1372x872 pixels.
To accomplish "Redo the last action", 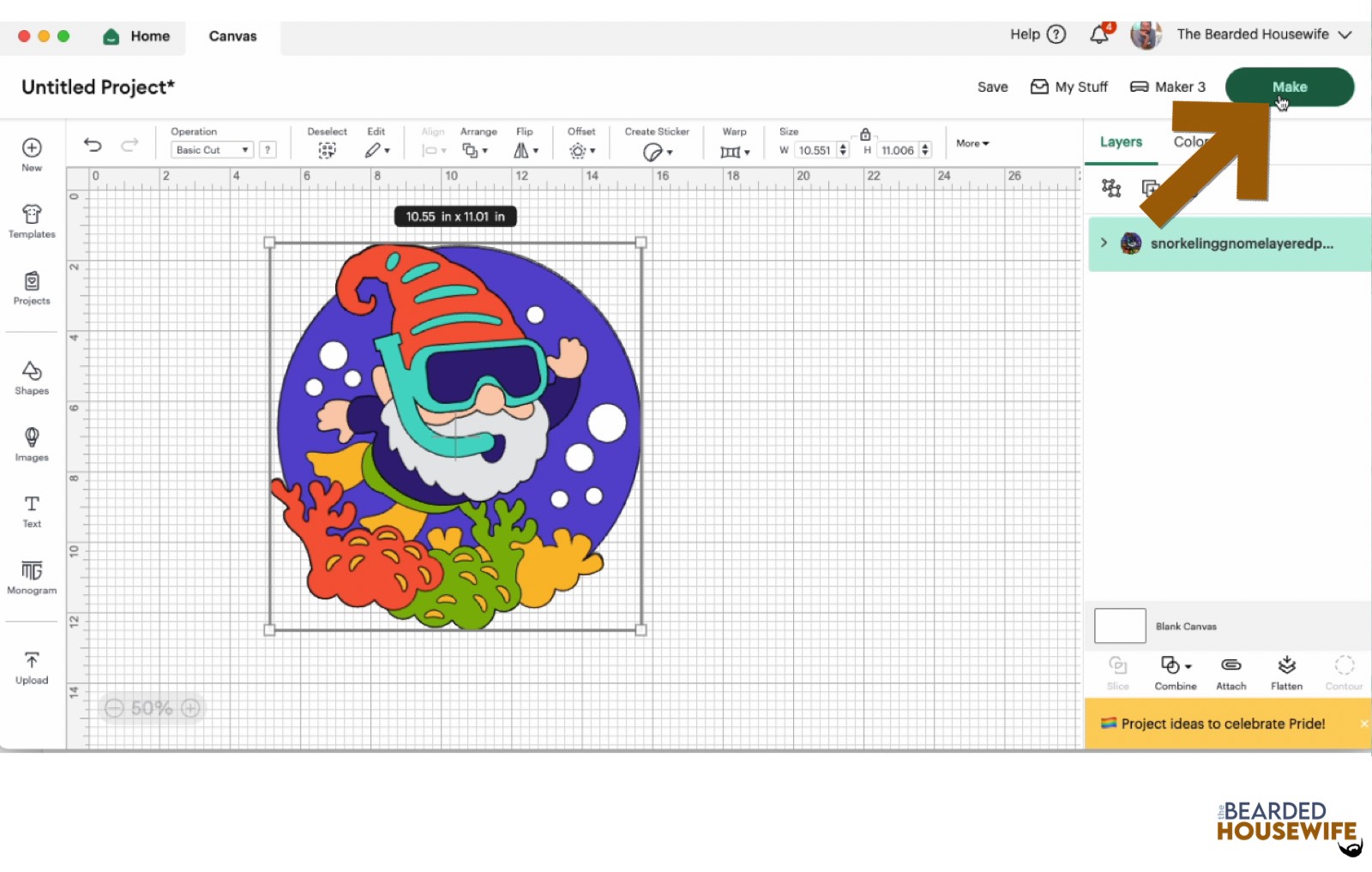I will (x=129, y=145).
